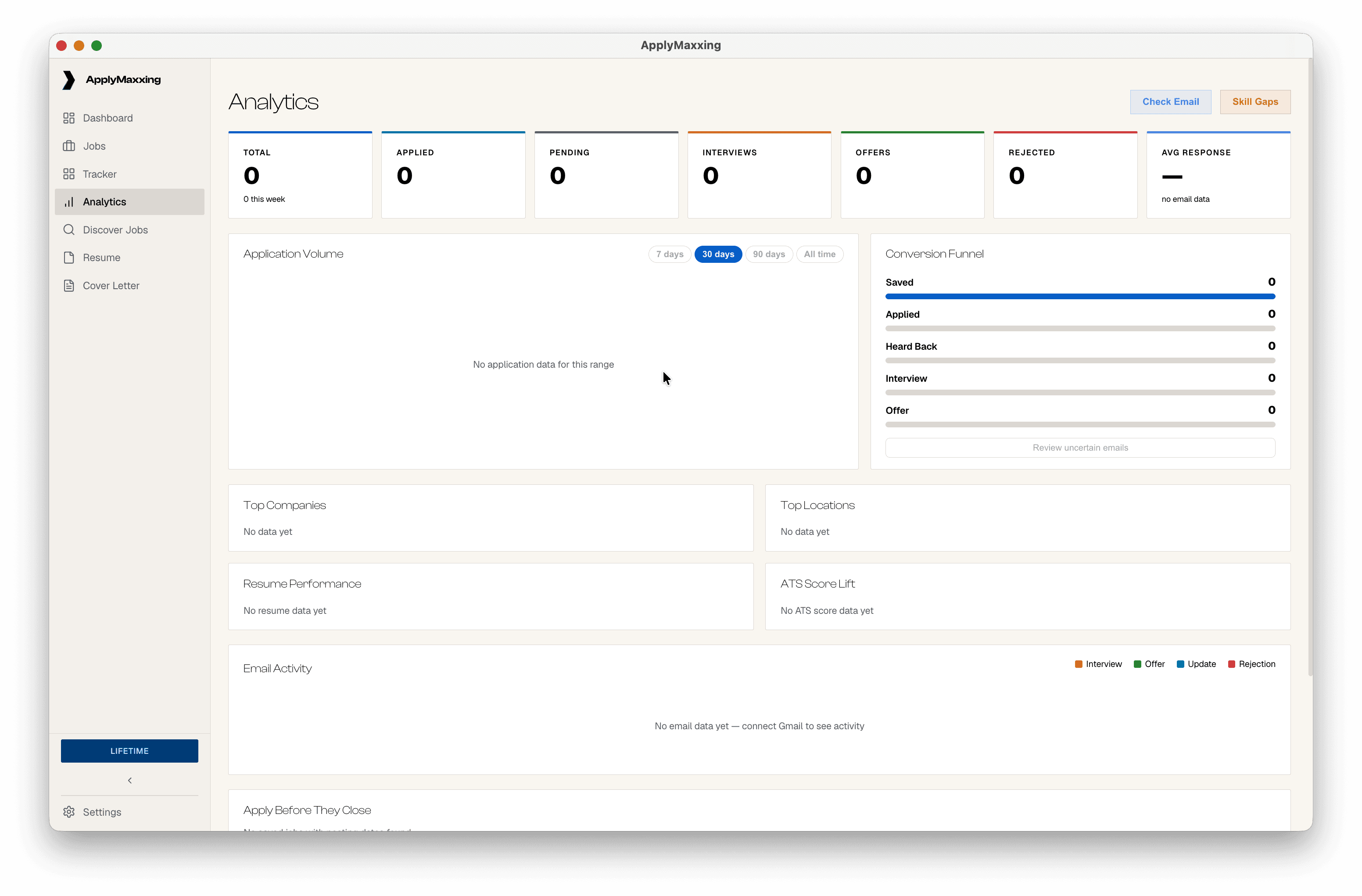
Task: Open the Dashboard page
Action: pyautogui.click(x=129, y=118)
